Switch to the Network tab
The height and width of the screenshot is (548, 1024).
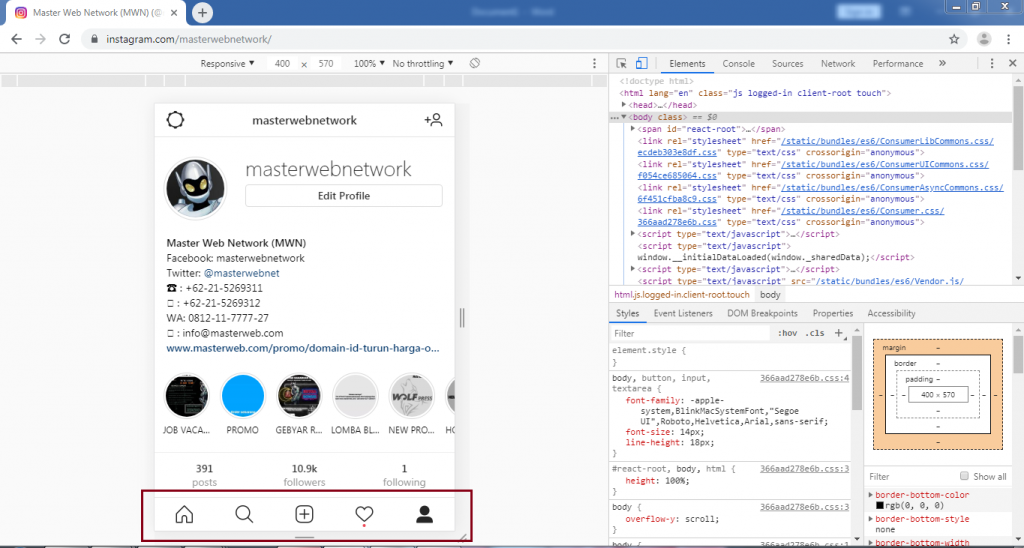(x=838, y=63)
